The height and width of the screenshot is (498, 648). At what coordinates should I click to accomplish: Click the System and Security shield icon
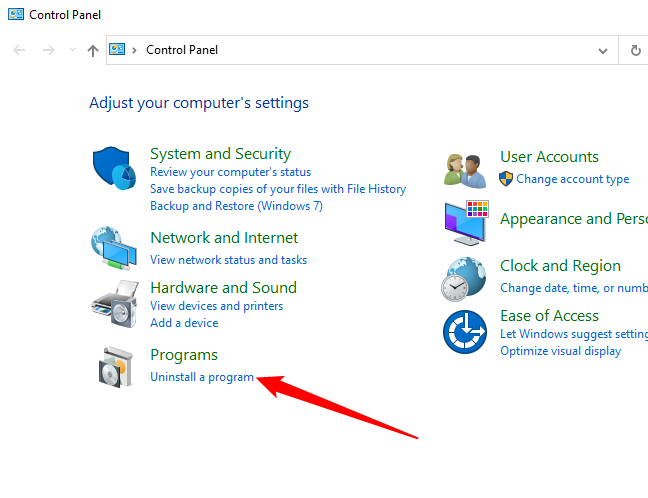[x=113, y=172]
